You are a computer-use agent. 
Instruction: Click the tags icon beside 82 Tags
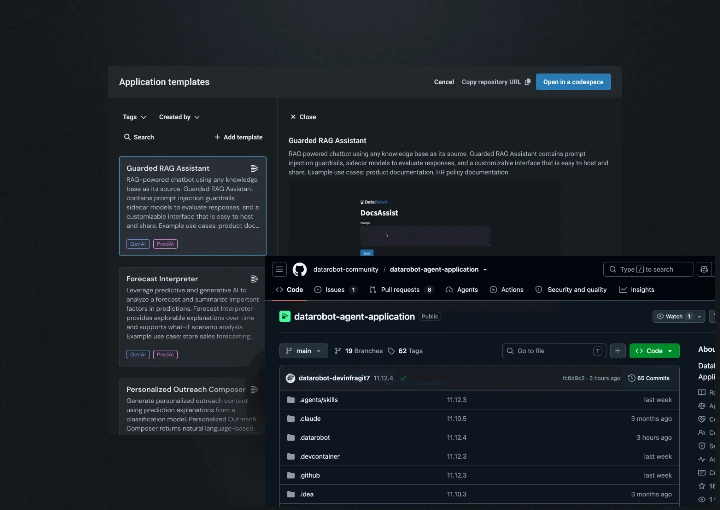(391, 351)
